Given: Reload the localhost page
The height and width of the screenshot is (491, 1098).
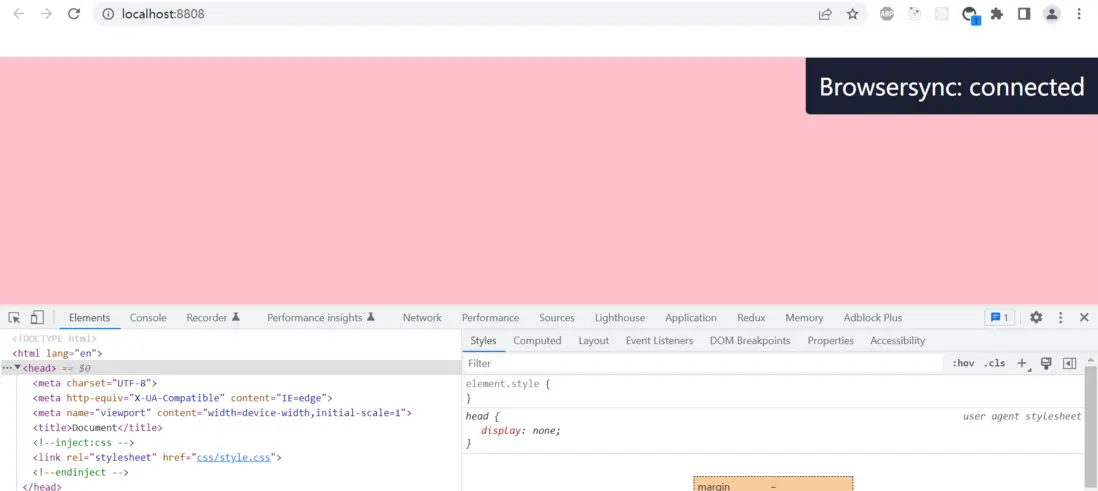Looking at the screenshot, I should pos(74,14).
